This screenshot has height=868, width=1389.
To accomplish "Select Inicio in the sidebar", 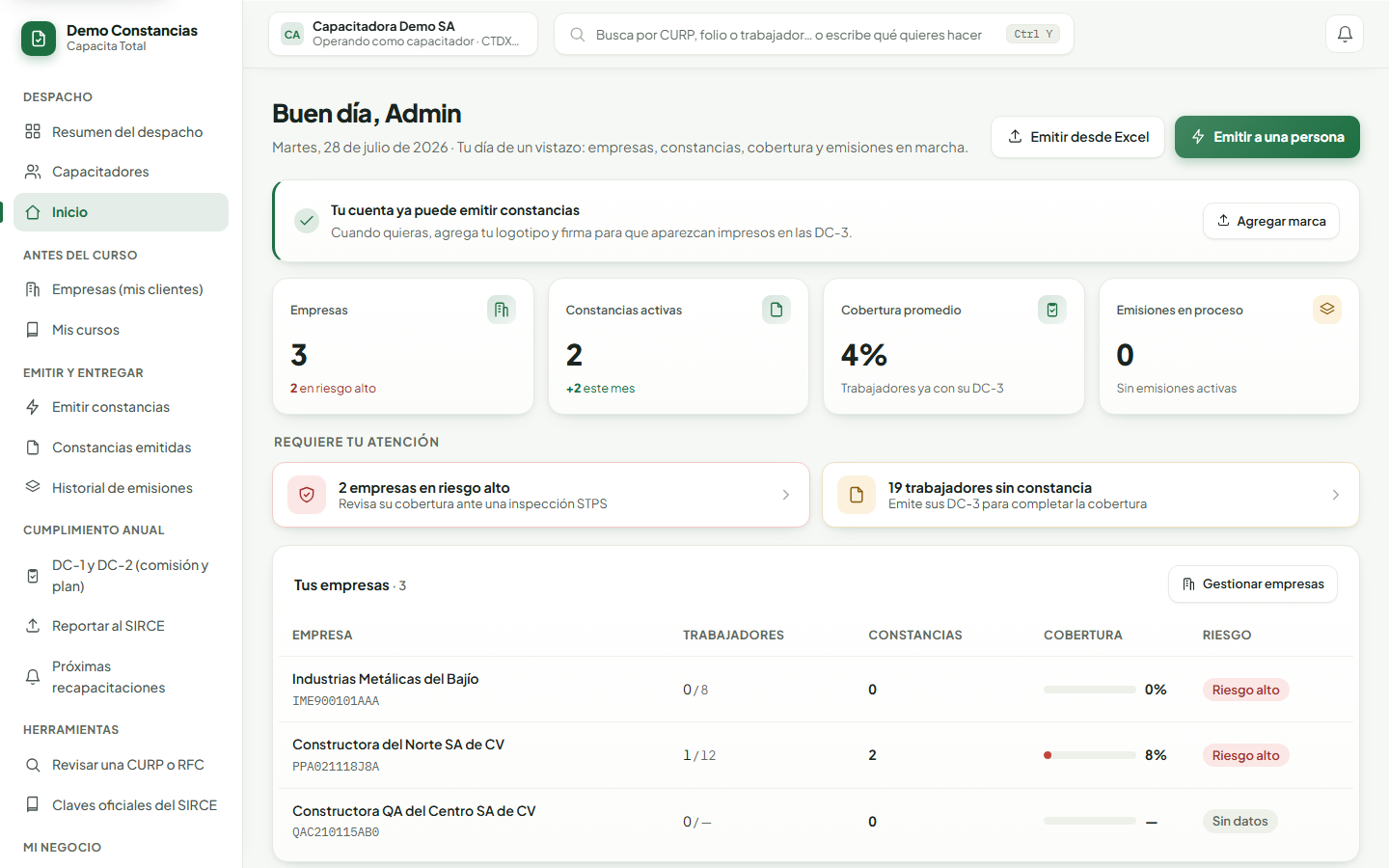I will tap(121, 212).
